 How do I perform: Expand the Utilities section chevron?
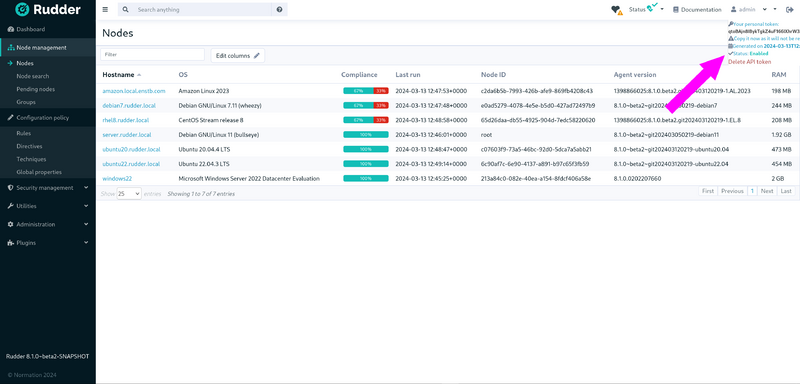(x=86, y=206)
